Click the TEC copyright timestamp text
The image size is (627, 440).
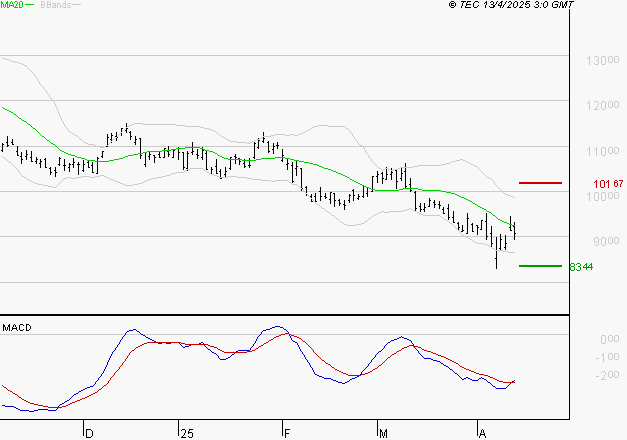(x=511, y=5)
